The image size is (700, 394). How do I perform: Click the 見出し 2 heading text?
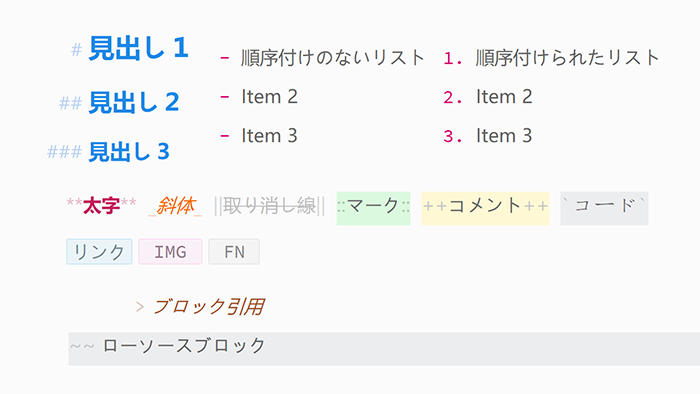pos(133,102)
